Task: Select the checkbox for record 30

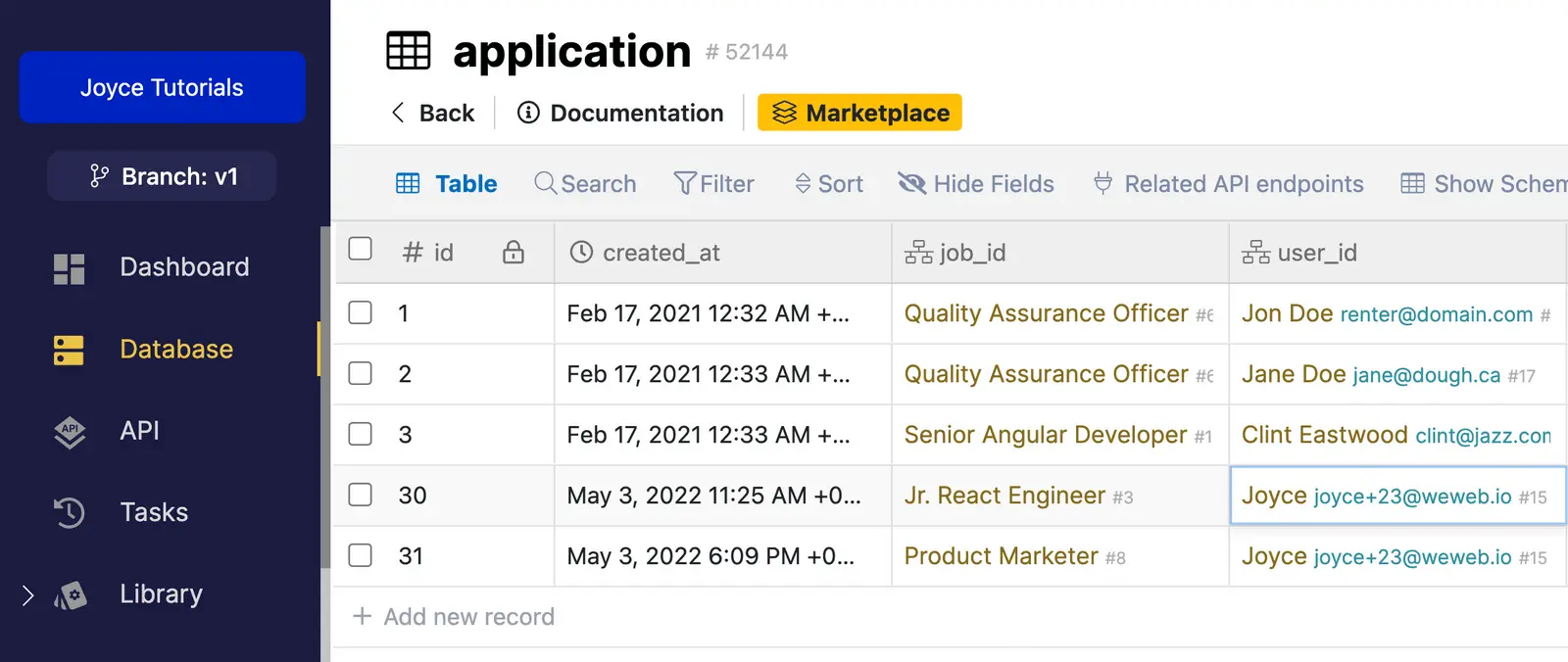Action: pos(361,495)
